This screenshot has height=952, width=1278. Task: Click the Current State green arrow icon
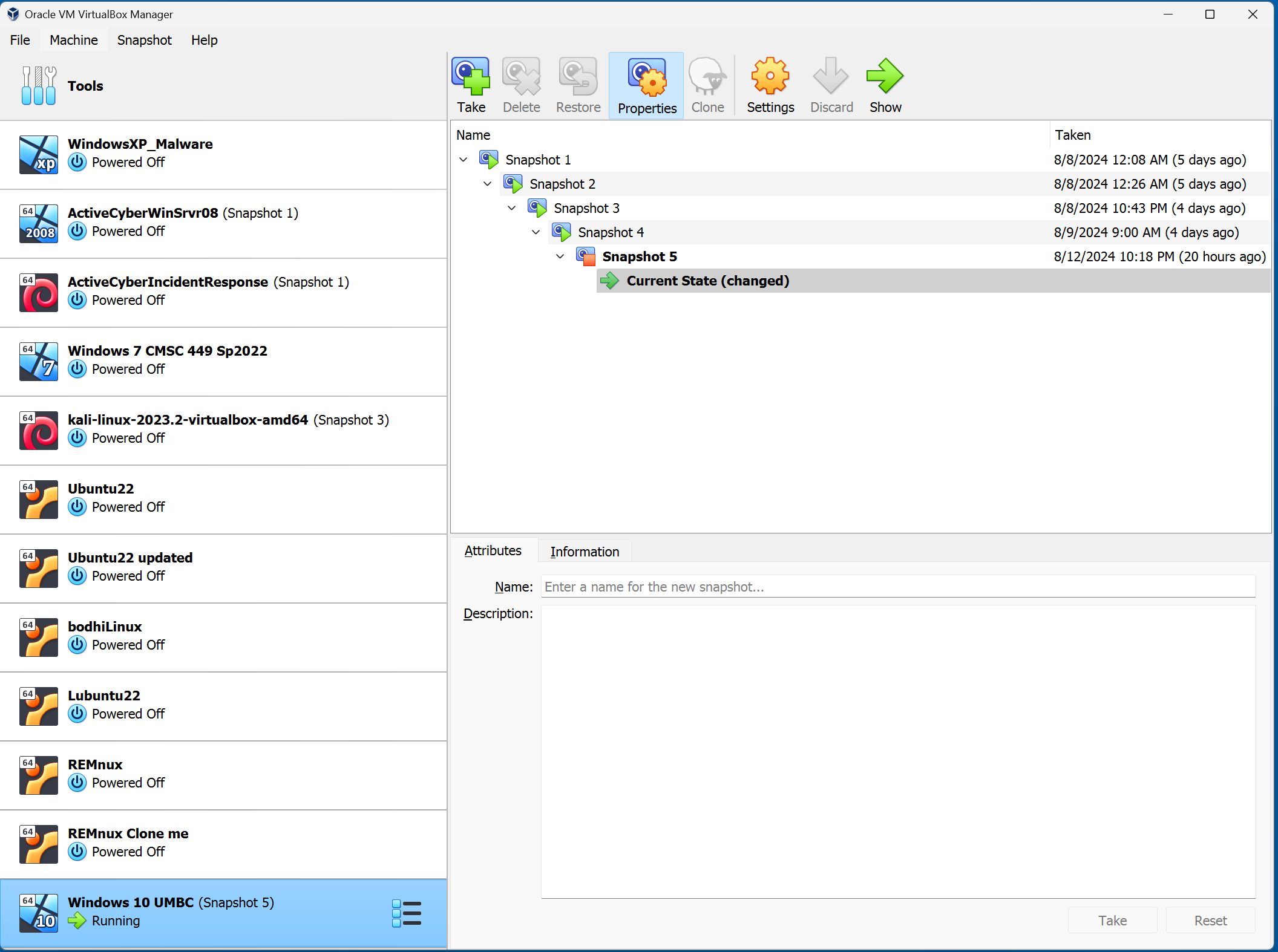click(610, 281)
